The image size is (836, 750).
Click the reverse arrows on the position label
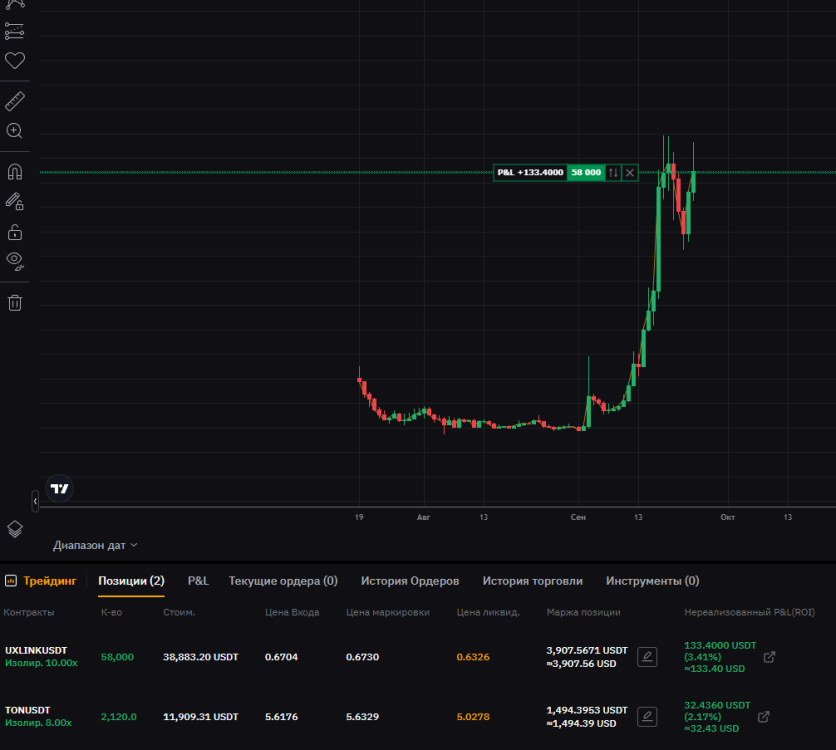pos(613,173)
